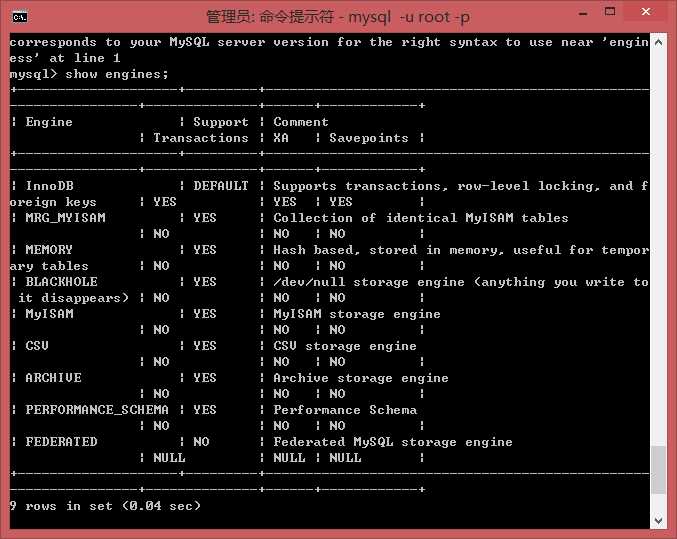
Task: Click 'Performance Schema' comment text
Action: (x=345, y=410)
